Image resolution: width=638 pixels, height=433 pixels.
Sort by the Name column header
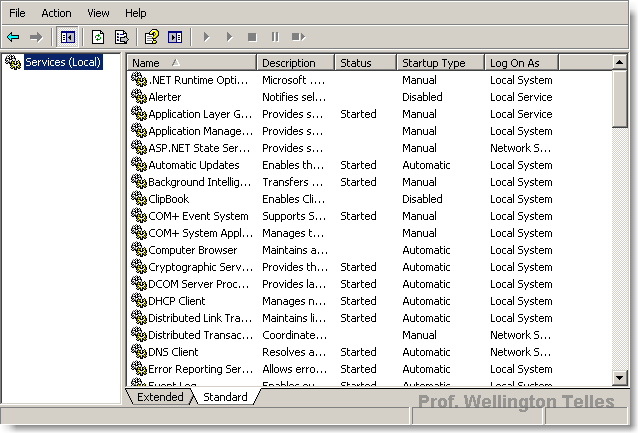click(x=192, y=63)
